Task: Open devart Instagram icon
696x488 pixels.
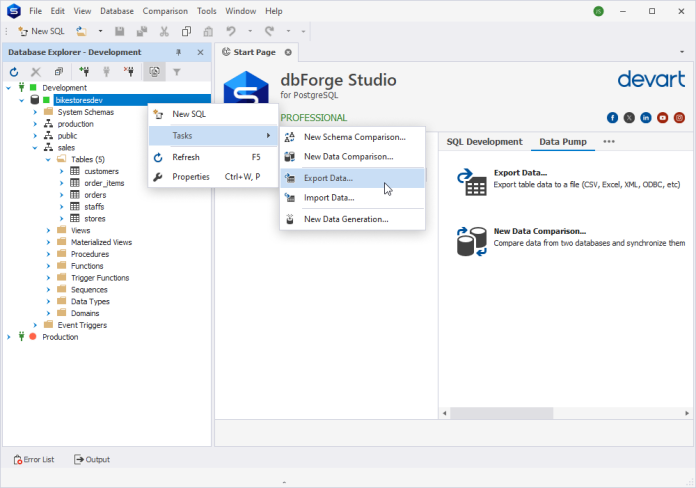Action: tap(679, 118)
